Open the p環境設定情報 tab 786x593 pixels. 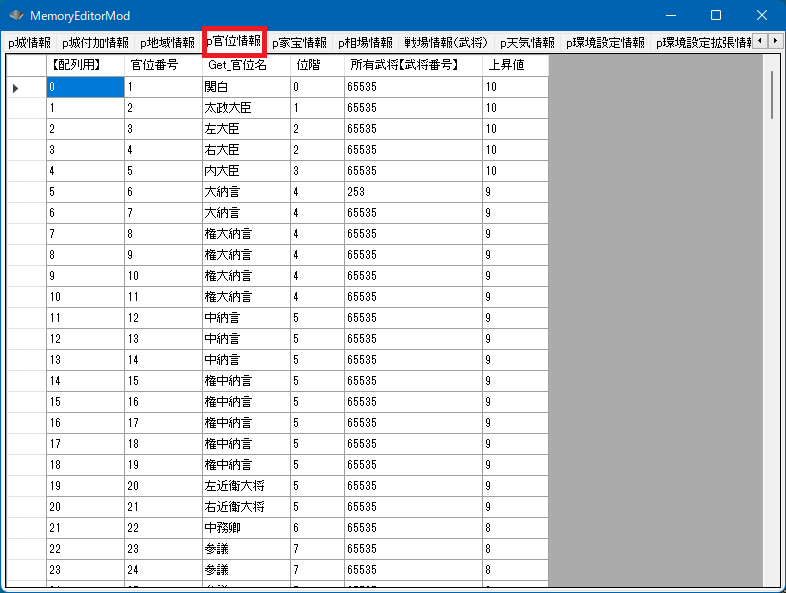(x=605, y=43)
